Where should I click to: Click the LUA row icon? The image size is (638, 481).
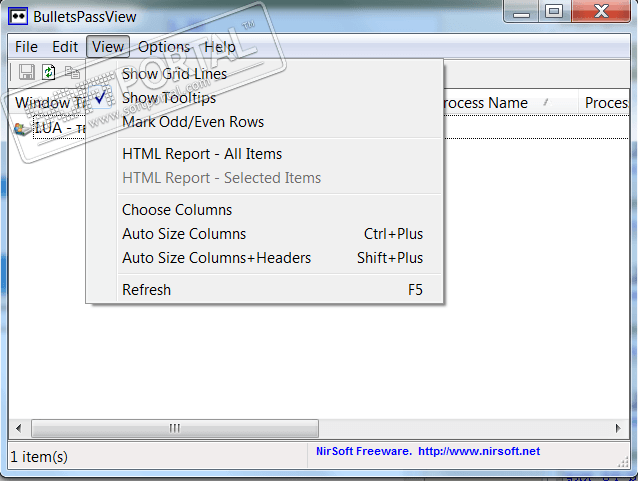pyautogui.click(x=23, y=128)
